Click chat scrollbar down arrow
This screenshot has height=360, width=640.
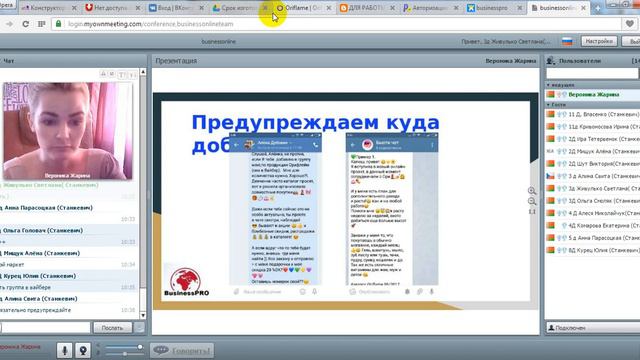pyautogui.click(x=143, y=315)
